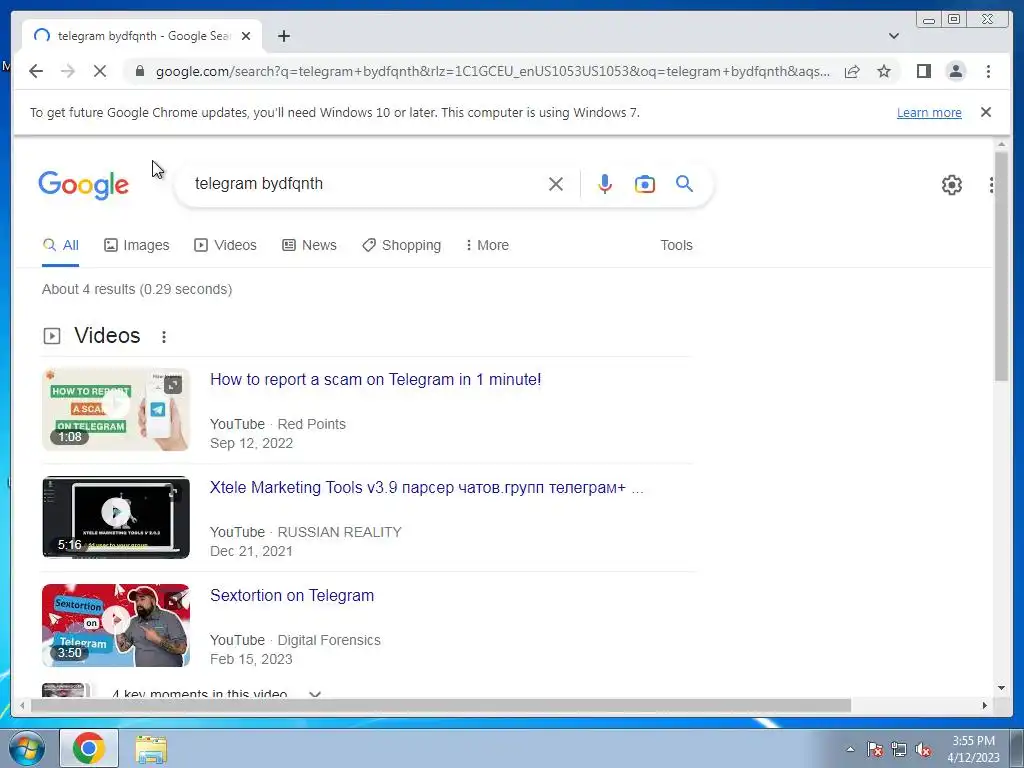Play the Xtele Marketing Tools video thumbnail
Viewport: 1024px width, 768px height.
click(x=116, y=517)
